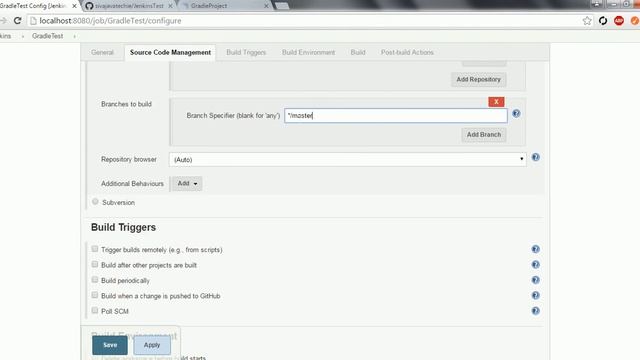The image size is (640, 360).
Task: Open help for Repository browser
Action: [536, 157]
